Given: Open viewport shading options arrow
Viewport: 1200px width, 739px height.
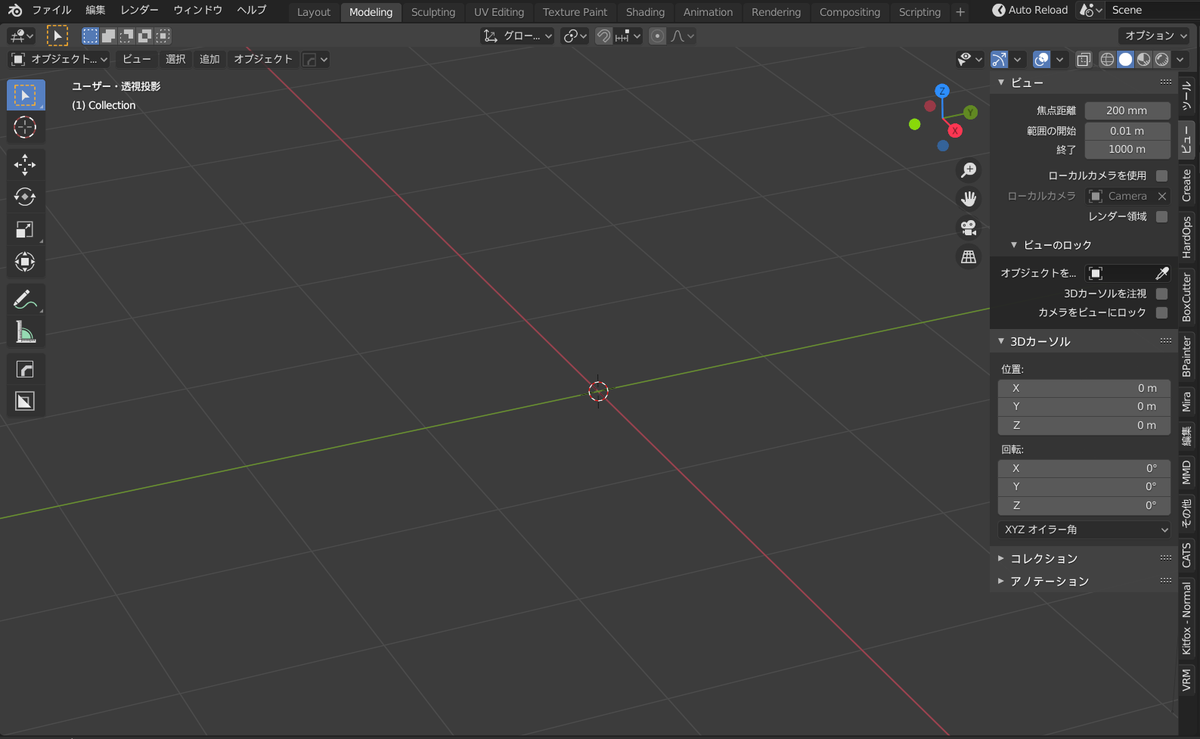Looking at the screenshot, I should coord(1180,60).
